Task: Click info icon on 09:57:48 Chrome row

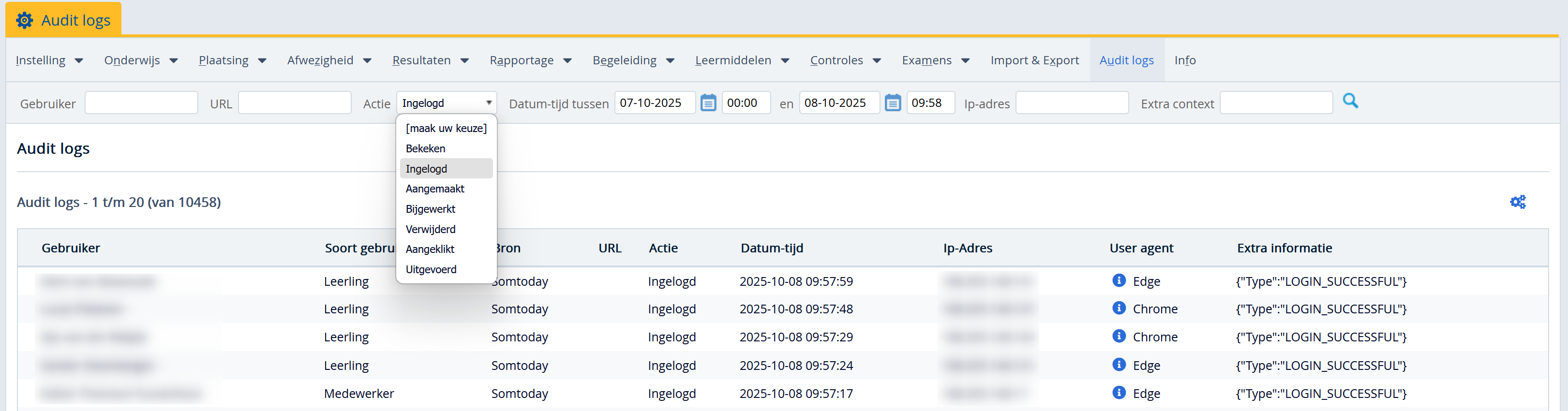Action: [1118, 308]
